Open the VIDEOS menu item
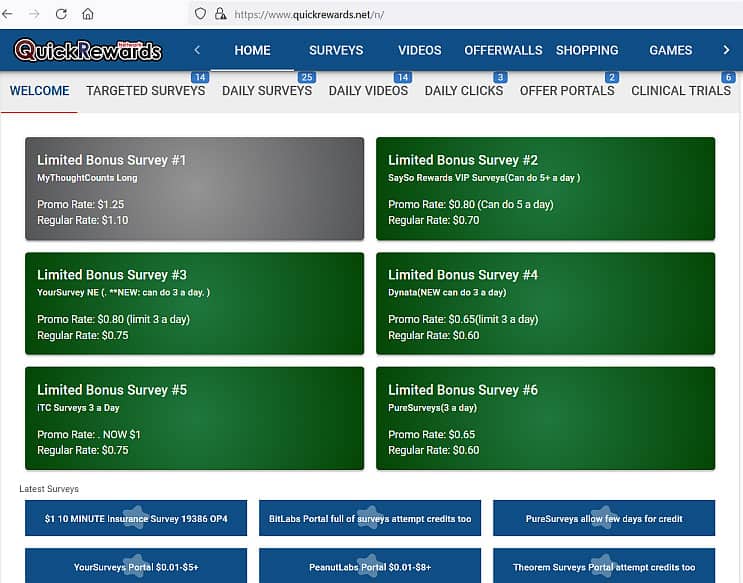The width and height of the screenshot is (743, 583). (x=419, y=50)
